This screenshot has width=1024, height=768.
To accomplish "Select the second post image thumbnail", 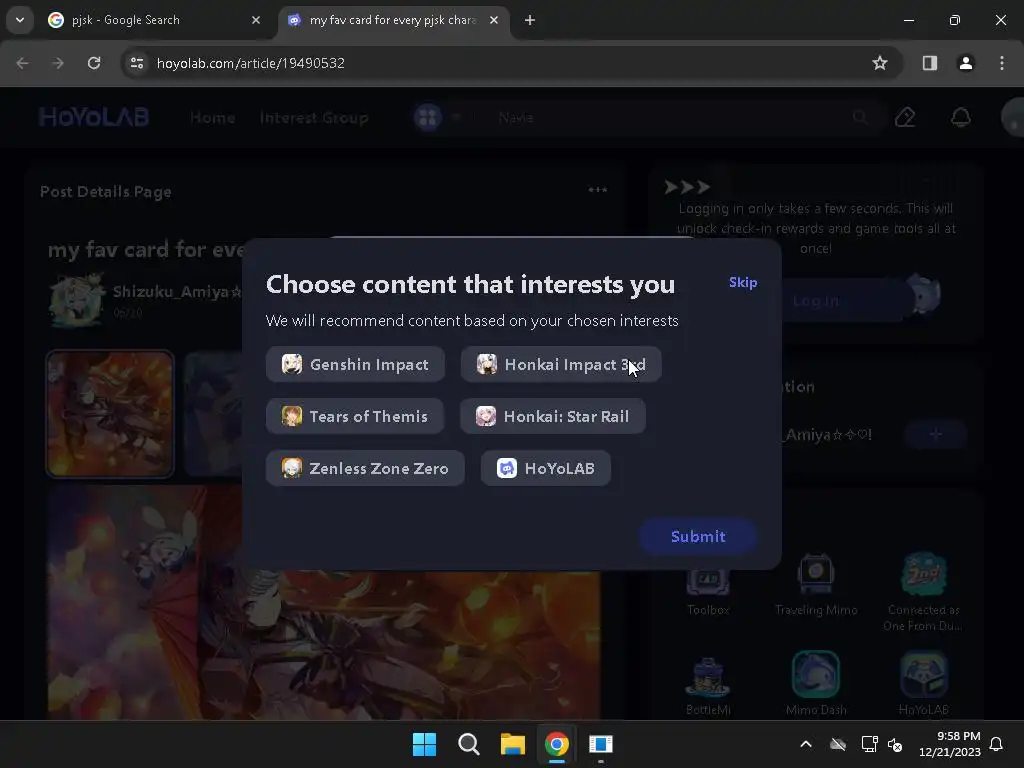I will 214,414.
